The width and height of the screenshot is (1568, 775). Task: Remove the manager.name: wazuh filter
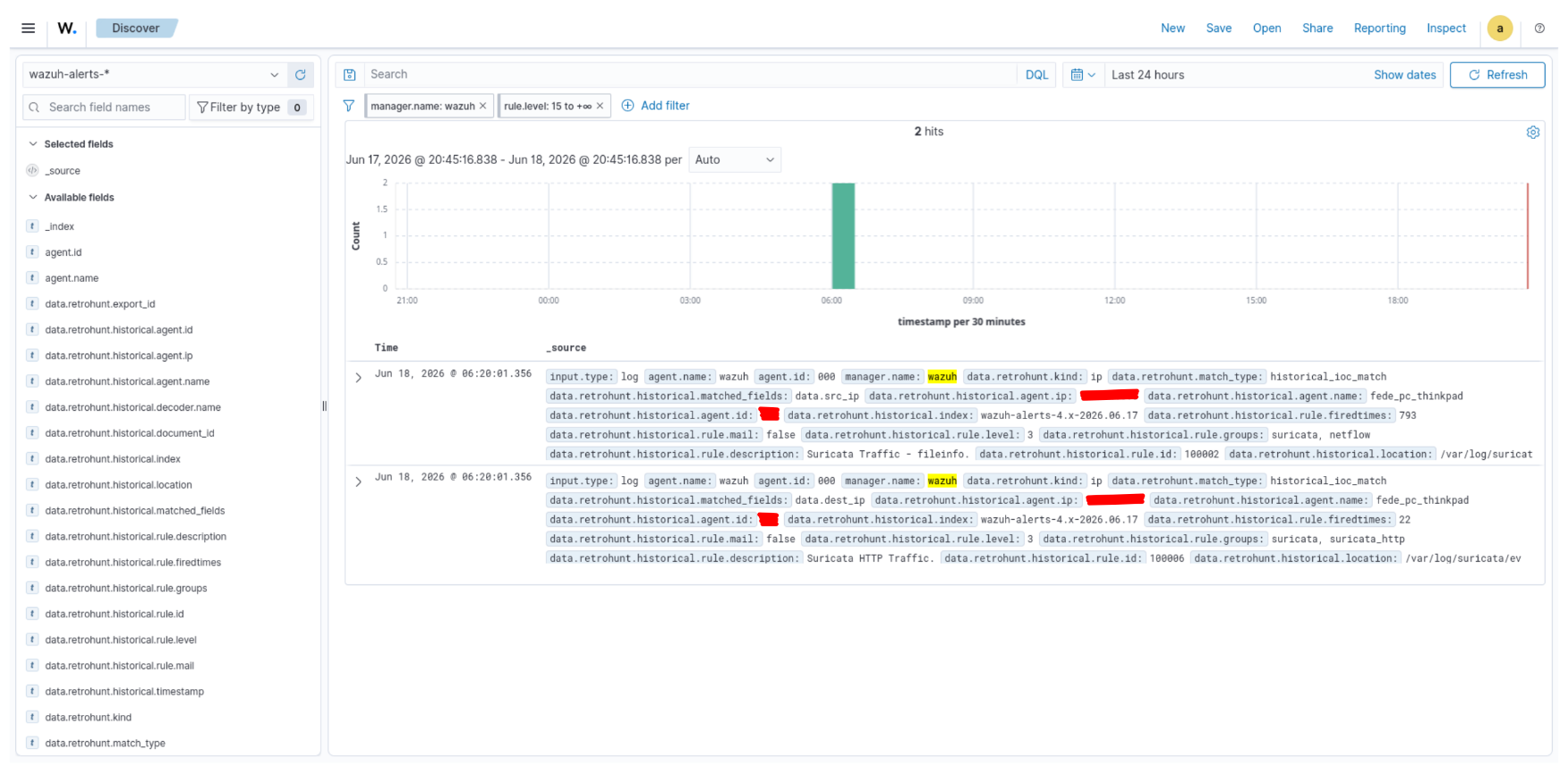tap(483, 106)
